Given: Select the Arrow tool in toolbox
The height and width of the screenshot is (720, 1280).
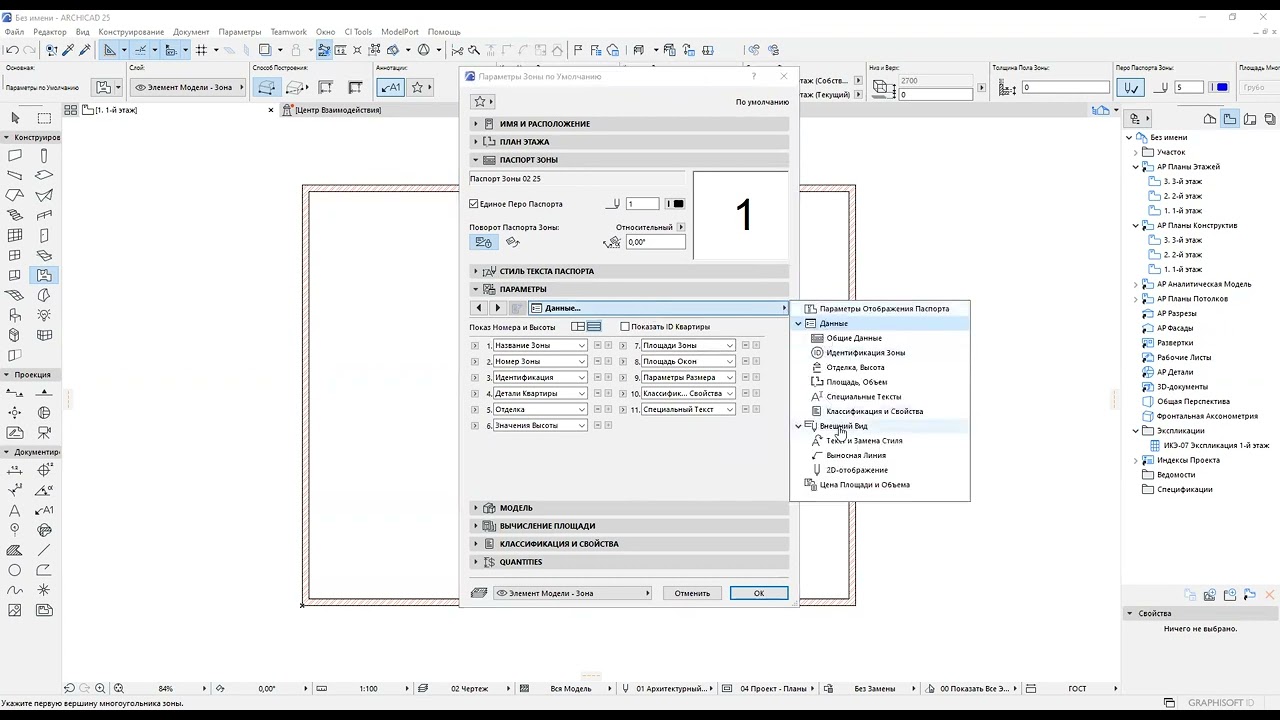Looking at the screenshot, I should tap(15, 118).
